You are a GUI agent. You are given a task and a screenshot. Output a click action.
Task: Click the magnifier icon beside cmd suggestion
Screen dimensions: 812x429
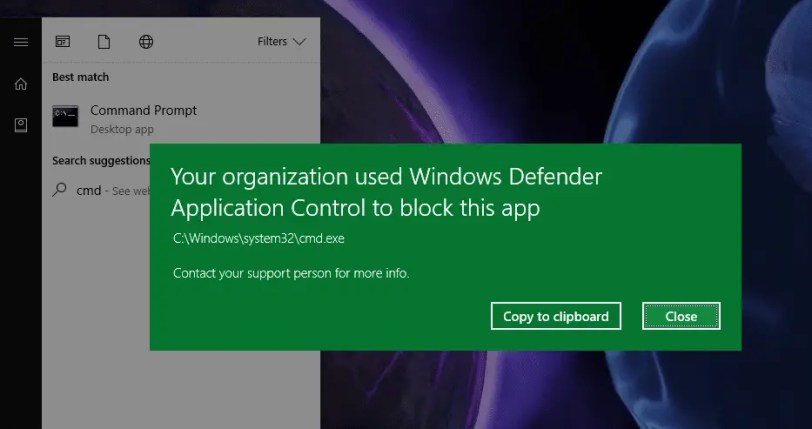[60, 190]
